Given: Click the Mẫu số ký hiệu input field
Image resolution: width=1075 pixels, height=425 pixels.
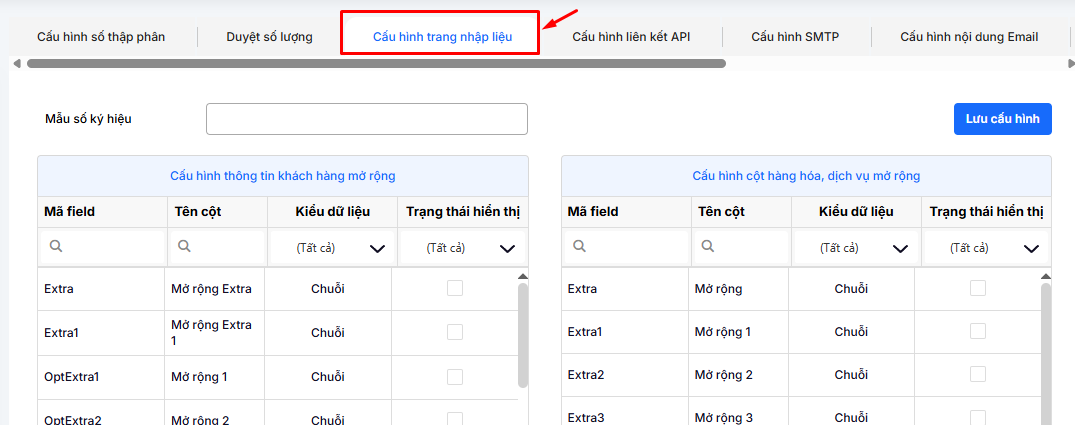Looking at the screenshot, I should pos(366,119).
